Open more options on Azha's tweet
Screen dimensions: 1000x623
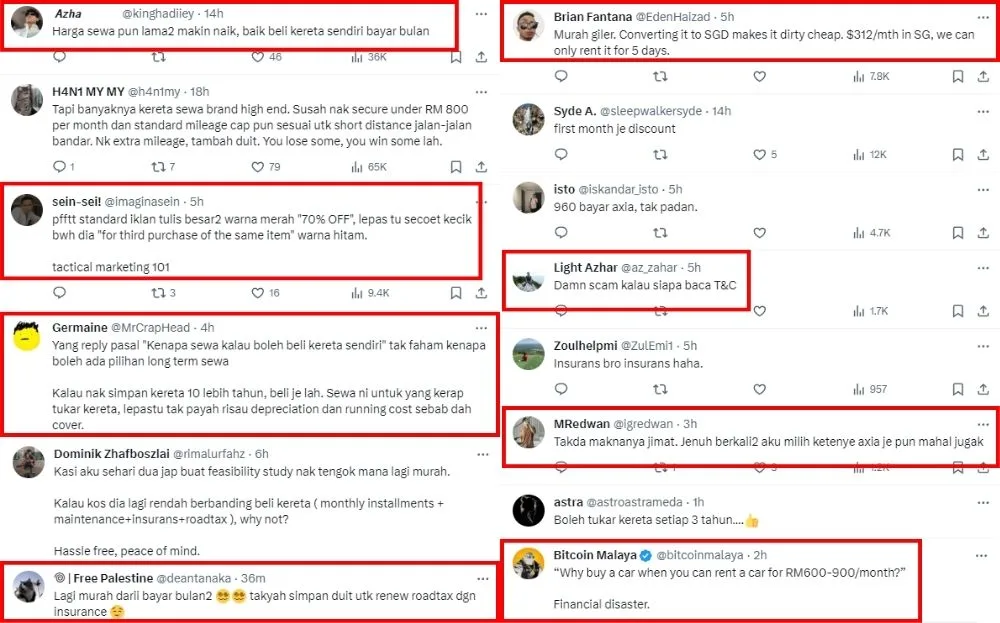click(x=481, y=14)
